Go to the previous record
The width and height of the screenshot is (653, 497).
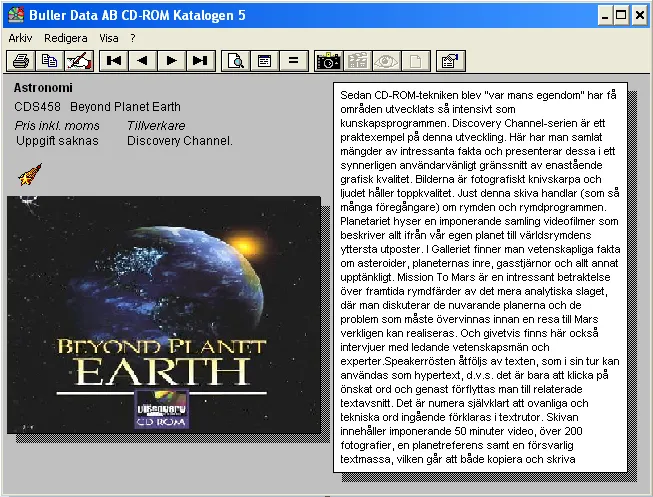point(142,61)
